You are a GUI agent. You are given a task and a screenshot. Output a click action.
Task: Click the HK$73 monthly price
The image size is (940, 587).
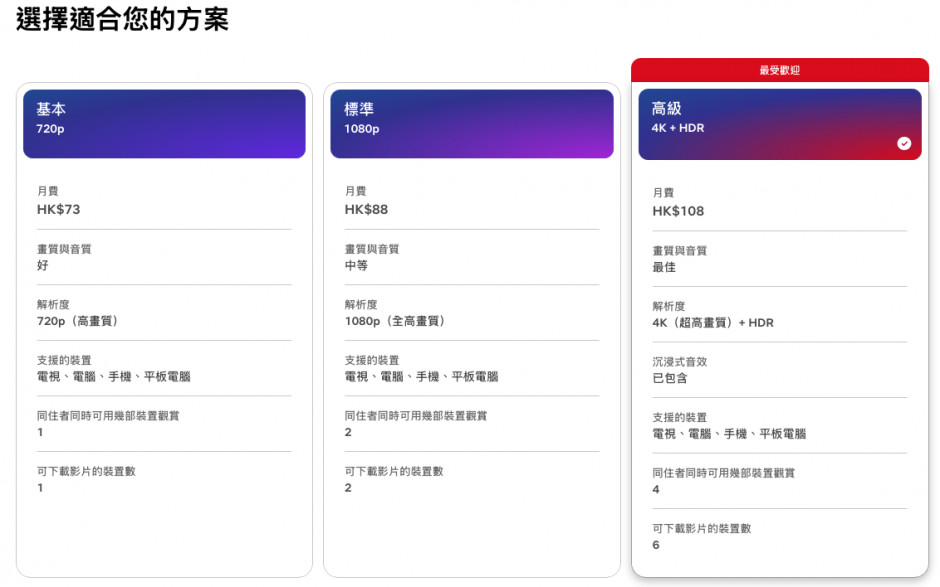(x=59, y=210)
